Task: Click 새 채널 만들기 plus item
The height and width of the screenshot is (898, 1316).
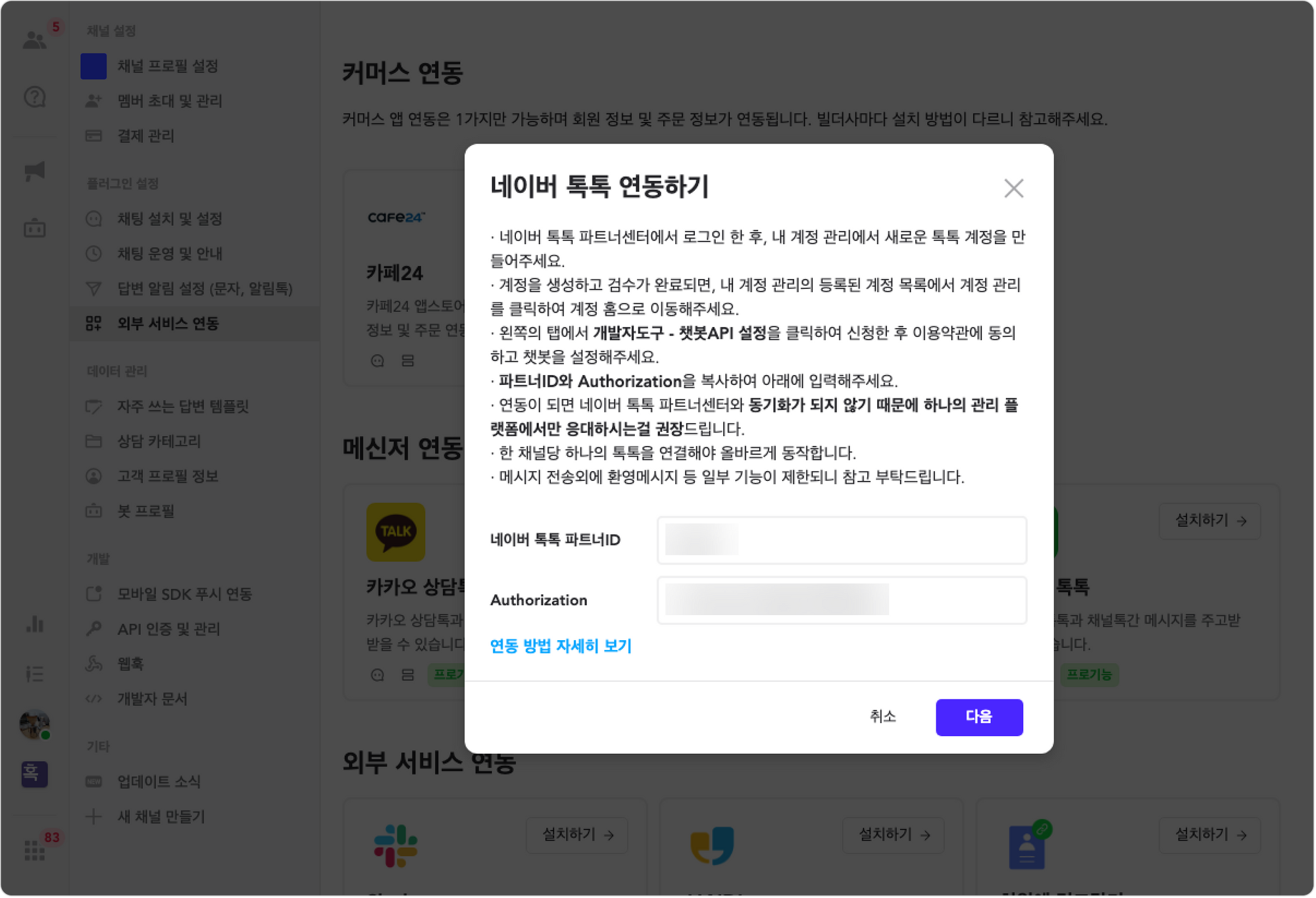Action: [161, 816]
